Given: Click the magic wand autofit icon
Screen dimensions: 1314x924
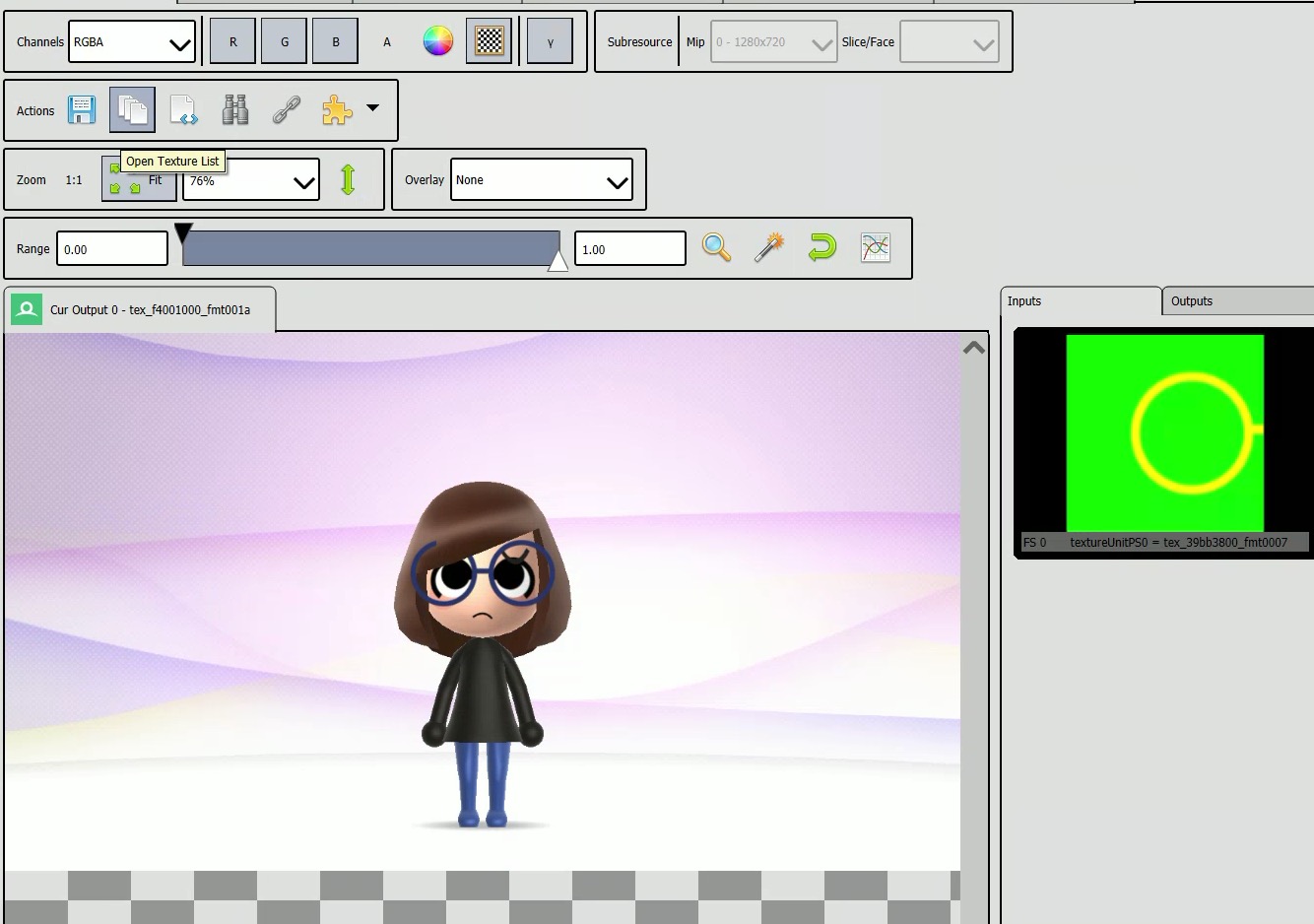Looking at the screenshot, I should (x=769, y=248).
